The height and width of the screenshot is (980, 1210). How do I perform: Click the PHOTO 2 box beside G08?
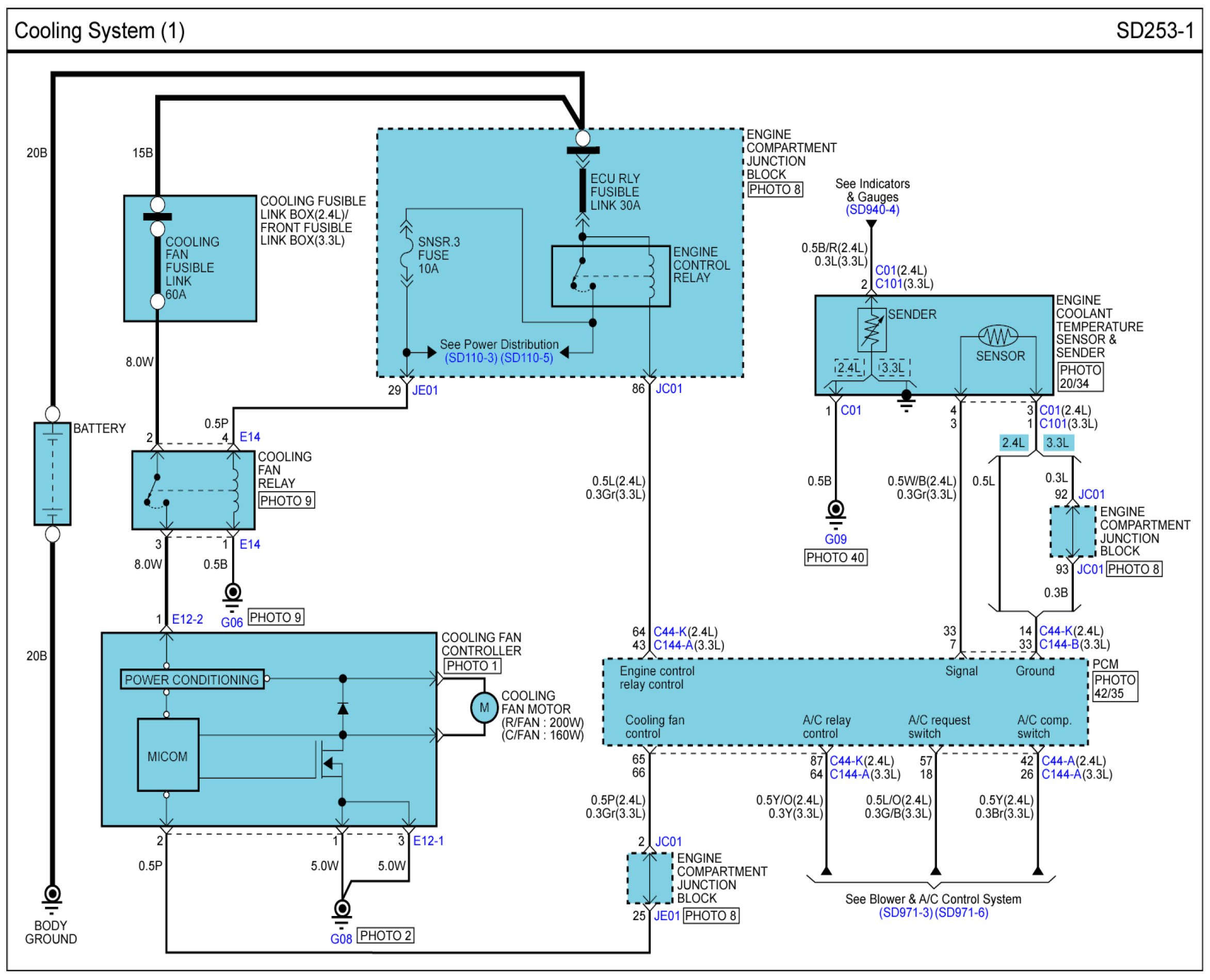pyautogui.click(x=385, y=936)
